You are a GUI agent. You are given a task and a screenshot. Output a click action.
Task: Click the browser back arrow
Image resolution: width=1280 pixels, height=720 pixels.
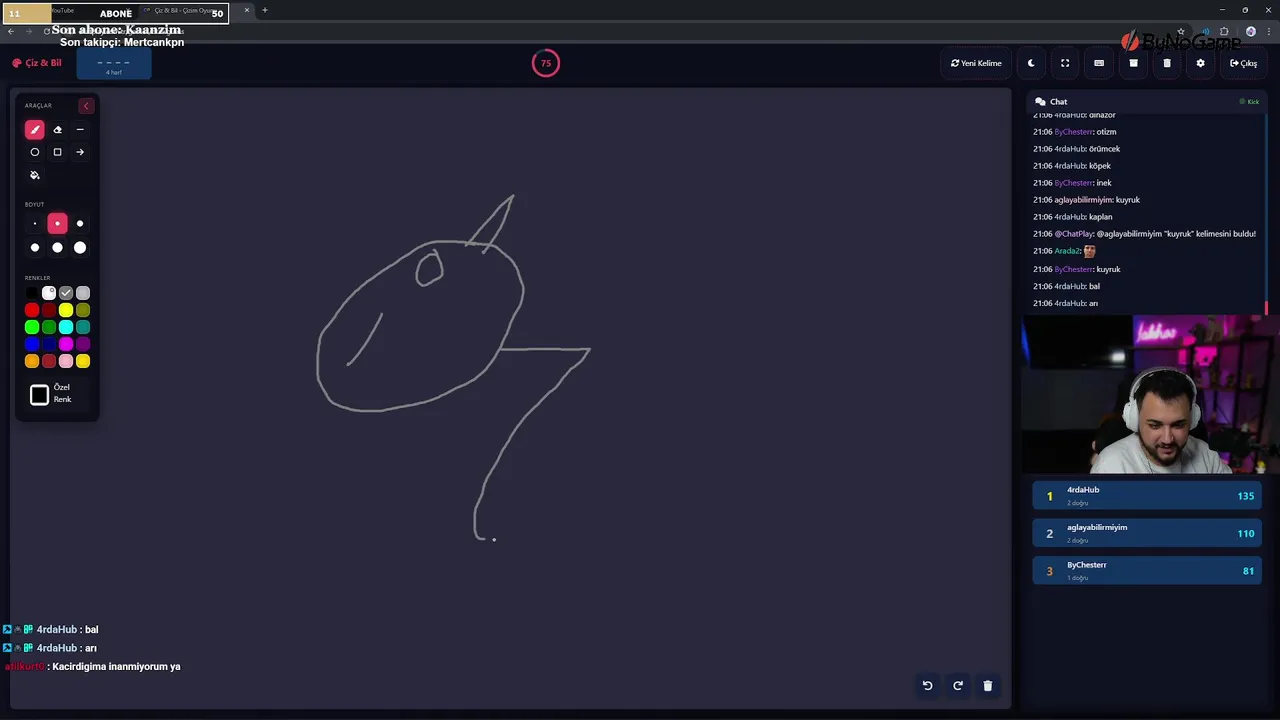11,31
